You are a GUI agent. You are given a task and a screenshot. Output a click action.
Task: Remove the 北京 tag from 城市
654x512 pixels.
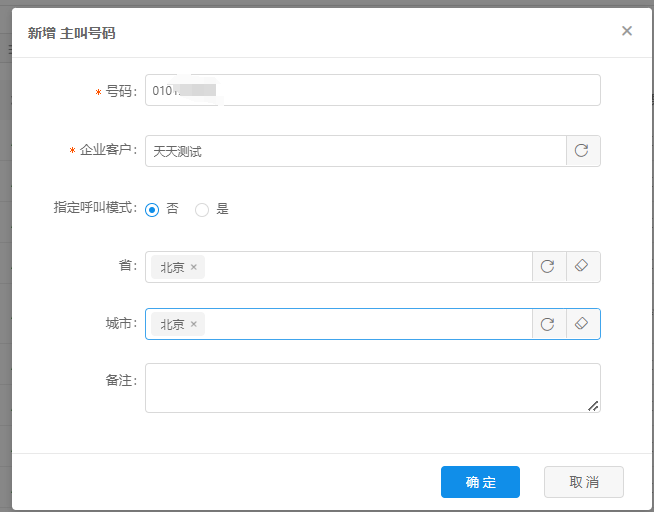pos(194,324)
